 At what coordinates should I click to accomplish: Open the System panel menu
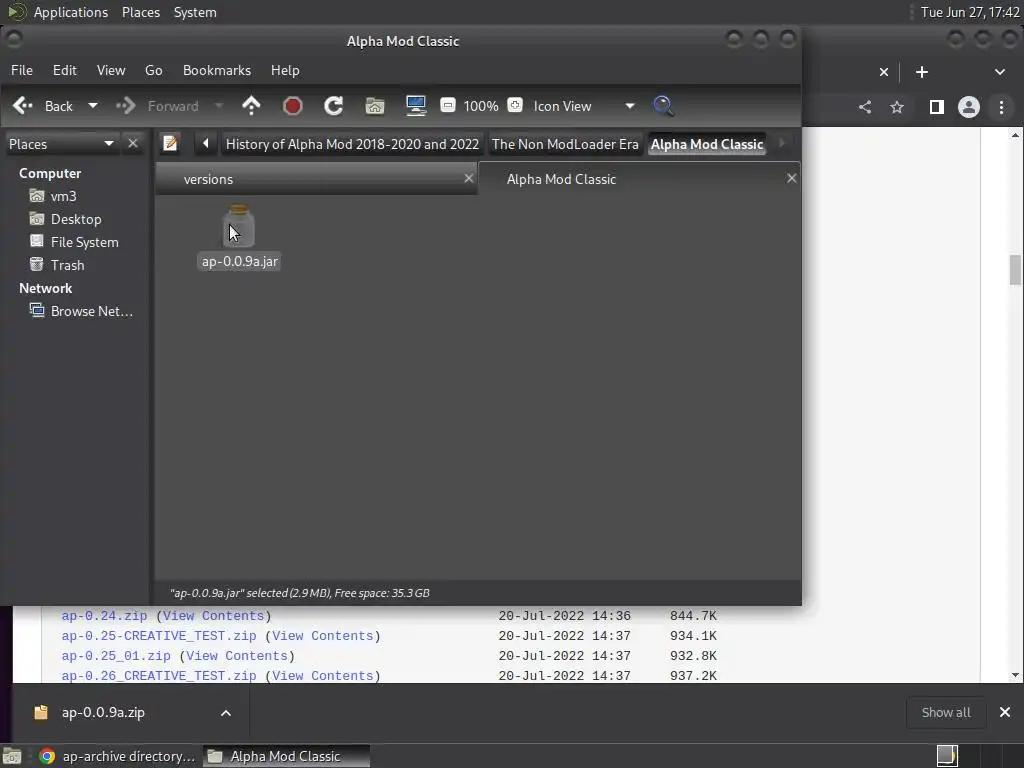coord(195,12)
